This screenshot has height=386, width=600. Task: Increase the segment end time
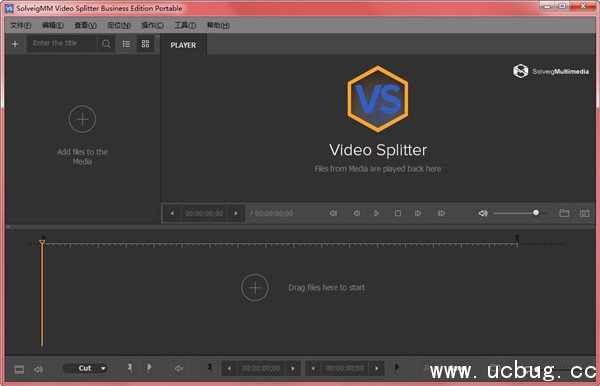[x=377, y=368]
